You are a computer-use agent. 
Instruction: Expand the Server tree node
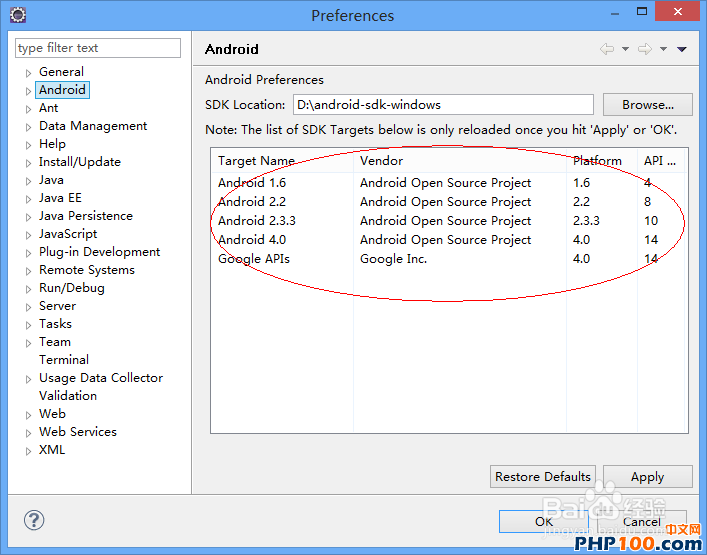(28, 307)
